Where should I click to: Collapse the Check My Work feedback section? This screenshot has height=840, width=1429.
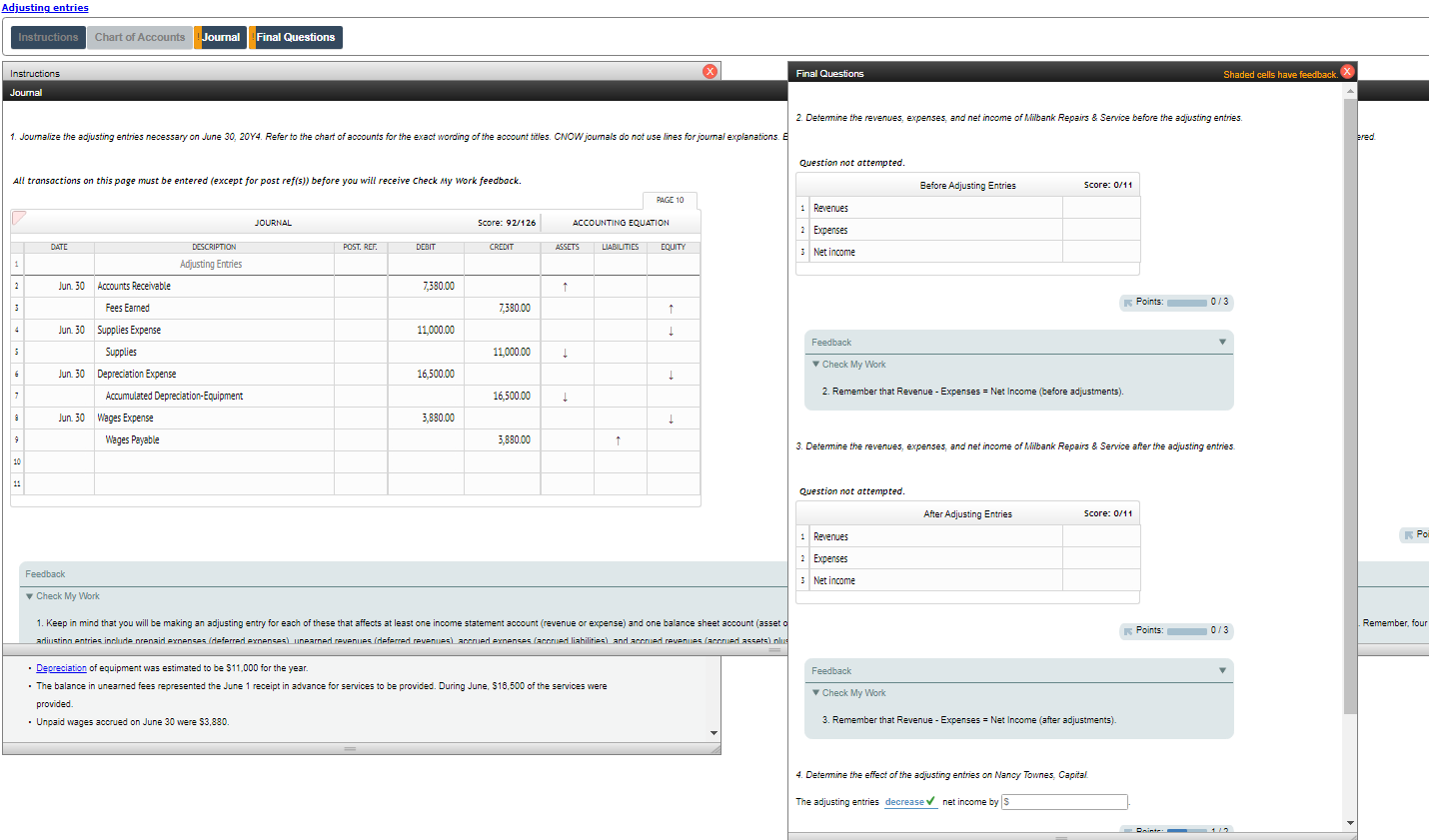point(815,364)
